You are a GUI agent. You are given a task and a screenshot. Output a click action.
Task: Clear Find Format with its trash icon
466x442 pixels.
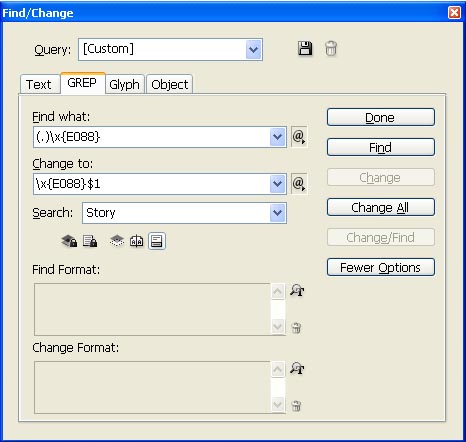point(296,328)
